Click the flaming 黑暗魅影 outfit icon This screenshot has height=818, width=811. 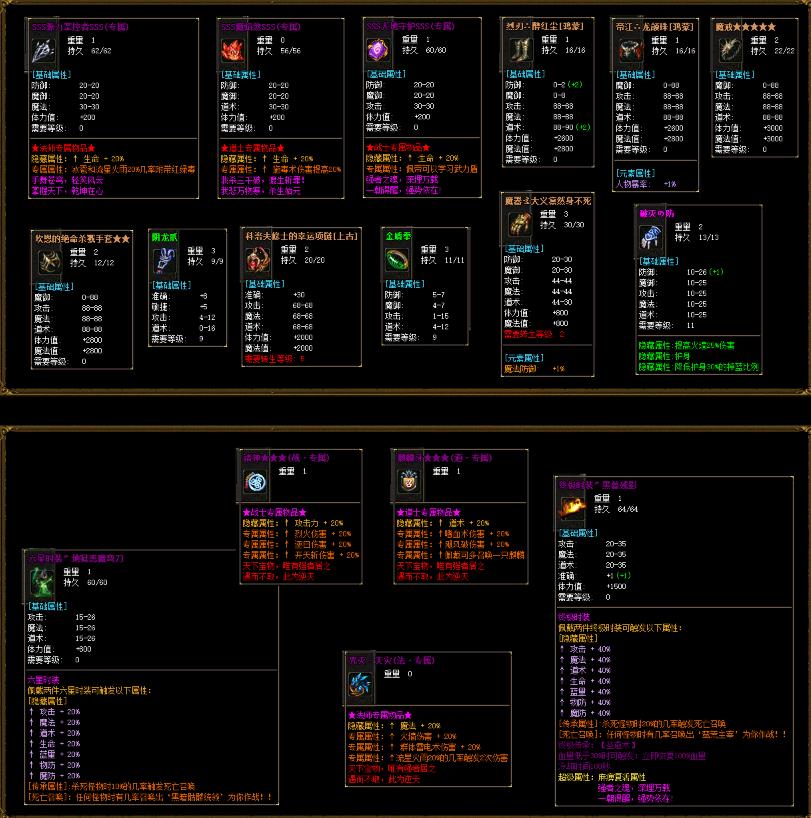click(573, 510)
